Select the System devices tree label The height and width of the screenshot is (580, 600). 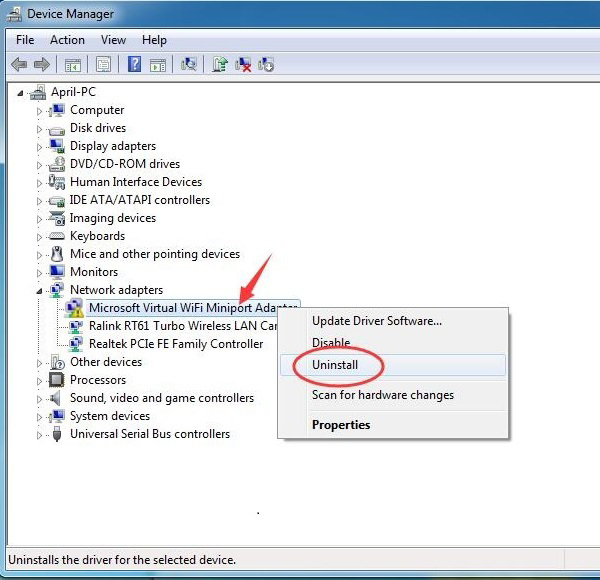[110, 416]
